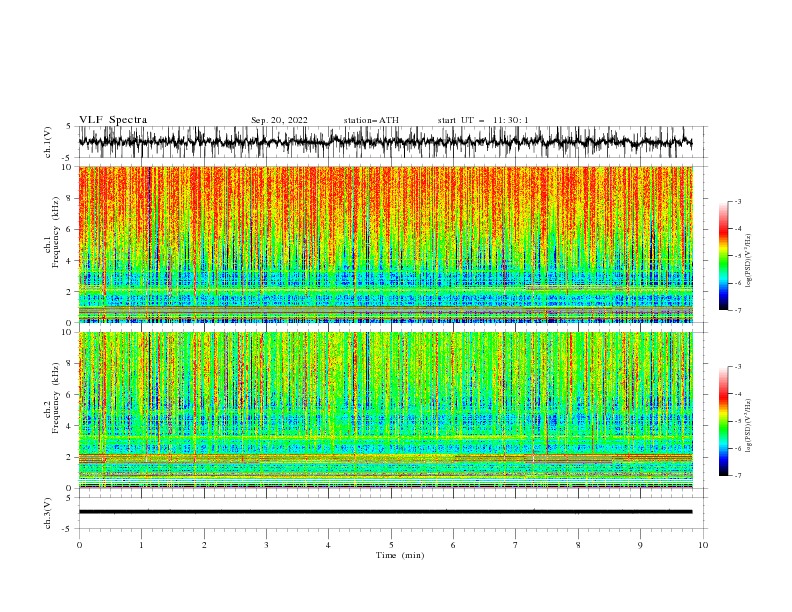The width and height of the screenshot is (792, 612).
Task: Click the ch.1 spectrogram panel
Action: [x=385, y=244]
